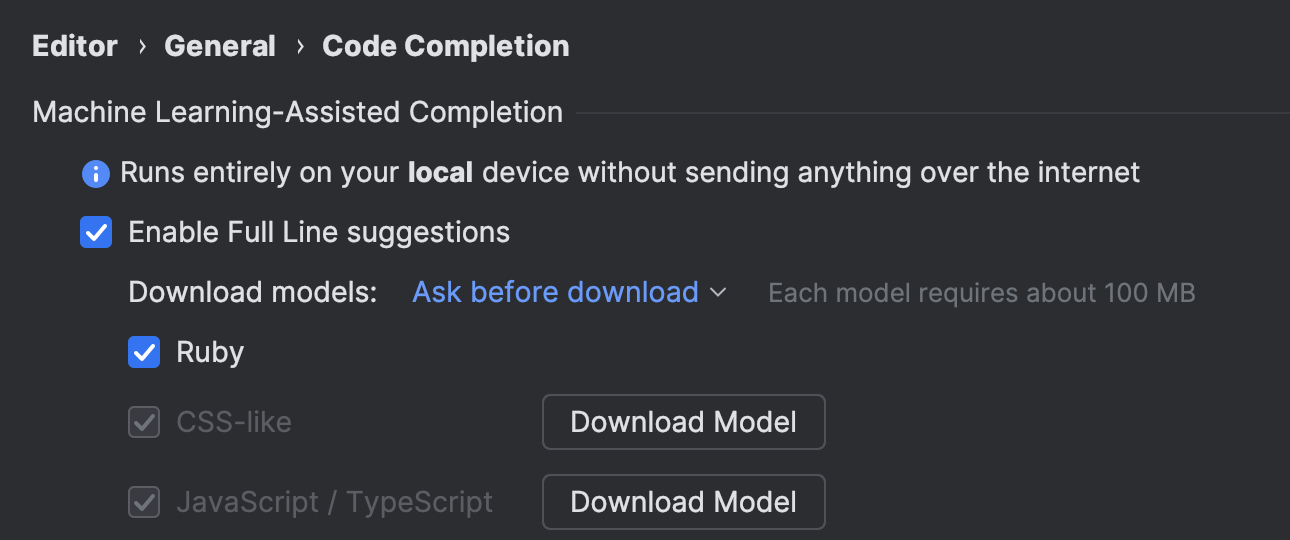Viewport: 1290px width, 540px height.
Task: Click the JavaScript / TypeScript label text
Action: coord(335,502)
